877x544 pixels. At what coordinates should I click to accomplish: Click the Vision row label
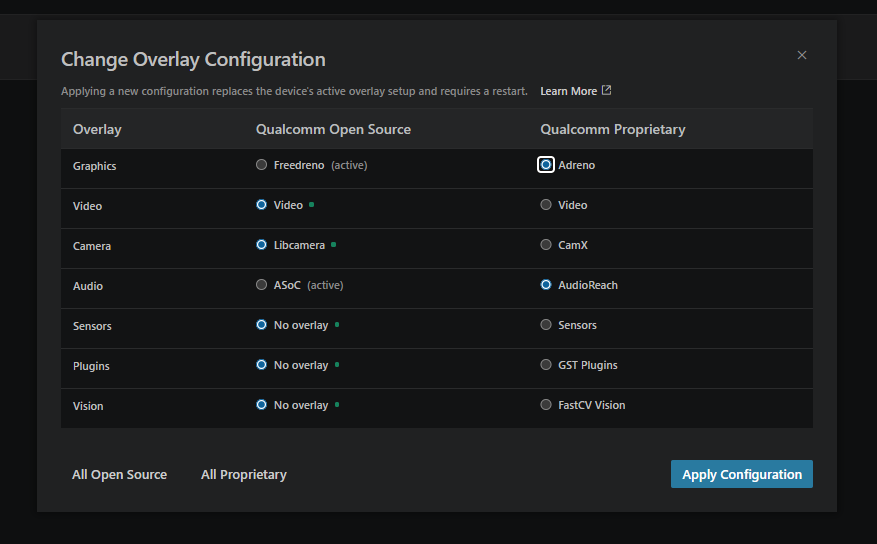pyautogui.click(x=88, y=406)
